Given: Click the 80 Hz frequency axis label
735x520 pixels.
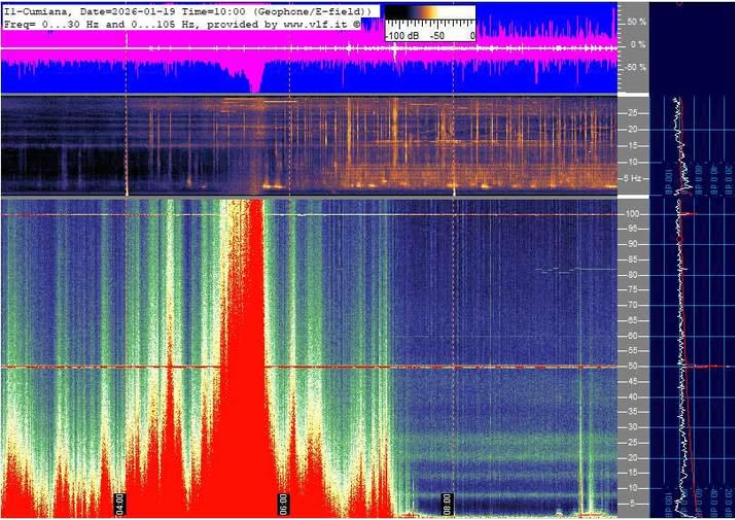Looking at the screenshot, I should [x=632, y=274].
